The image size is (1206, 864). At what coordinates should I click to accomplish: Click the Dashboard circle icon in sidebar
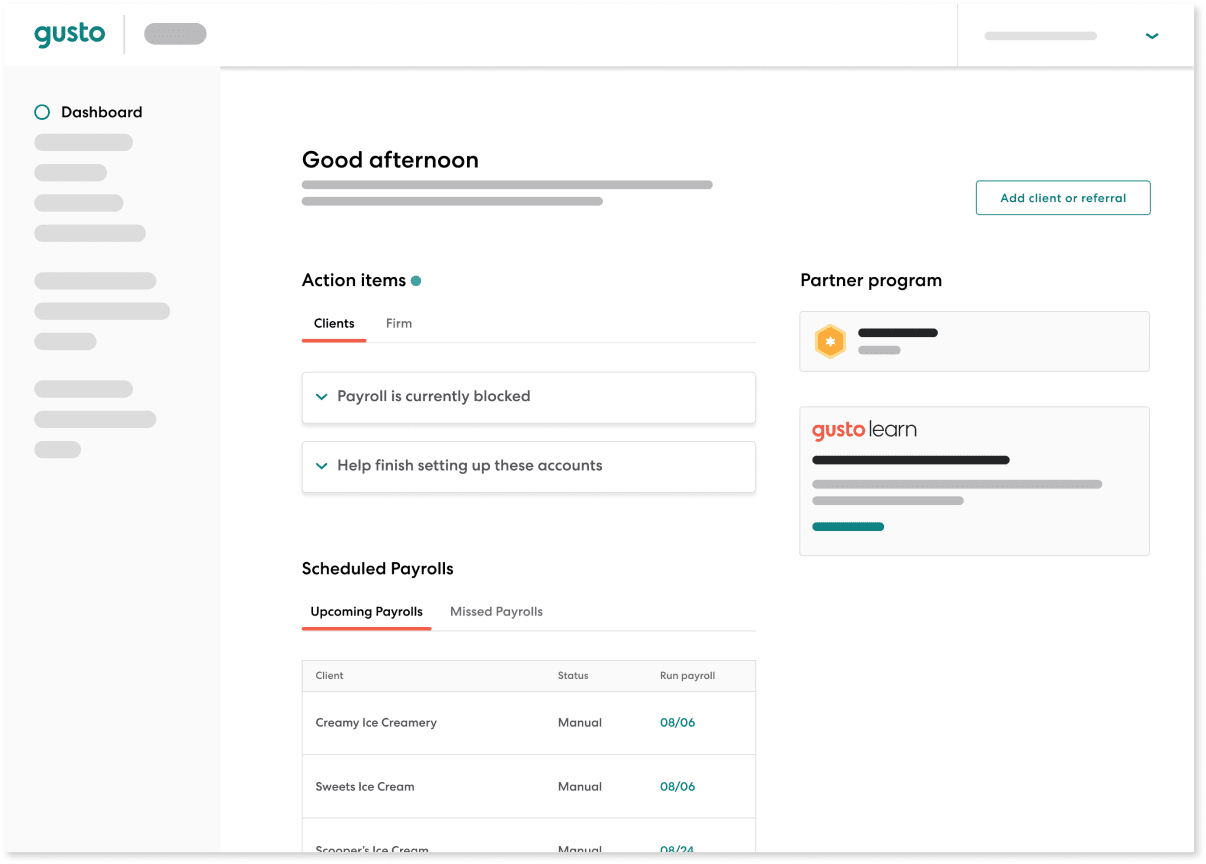42,112
